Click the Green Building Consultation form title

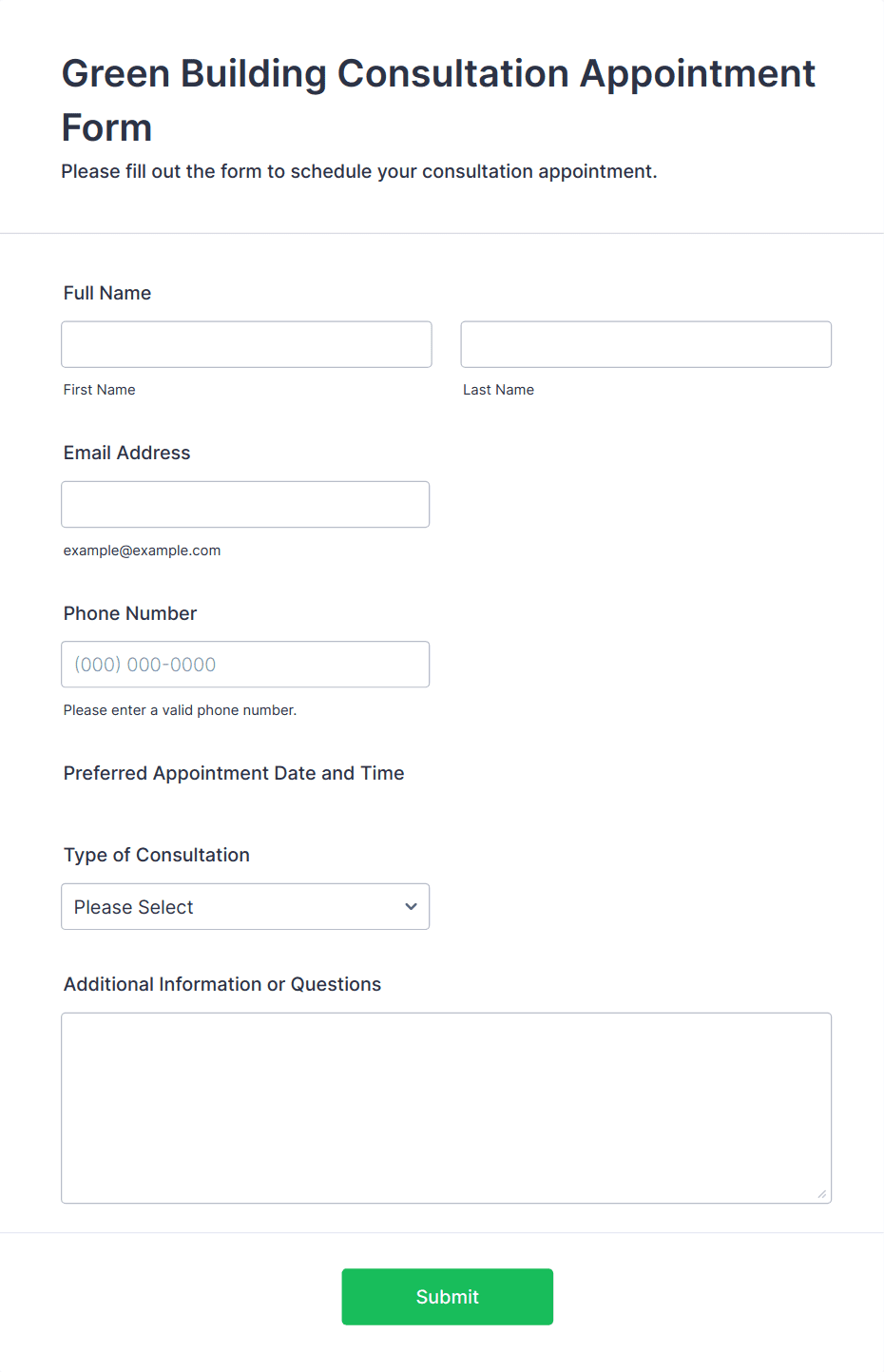point(438,100)
